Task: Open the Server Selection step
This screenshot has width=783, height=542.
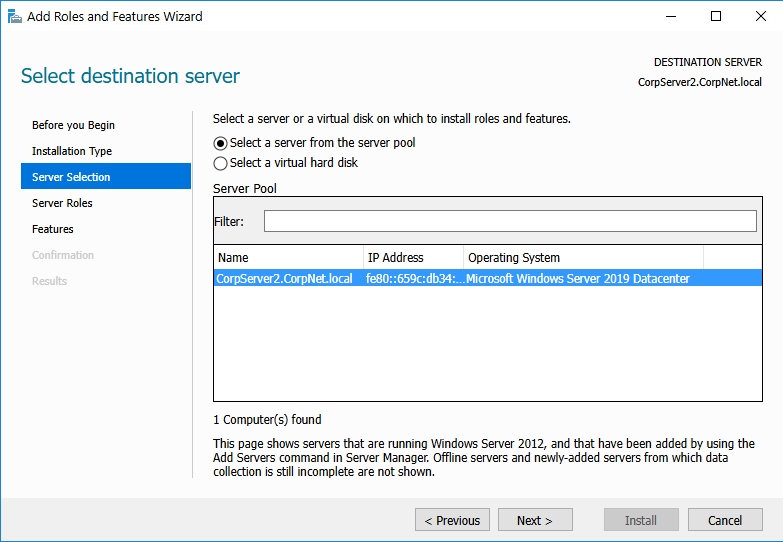Action: tap(71, 177)
